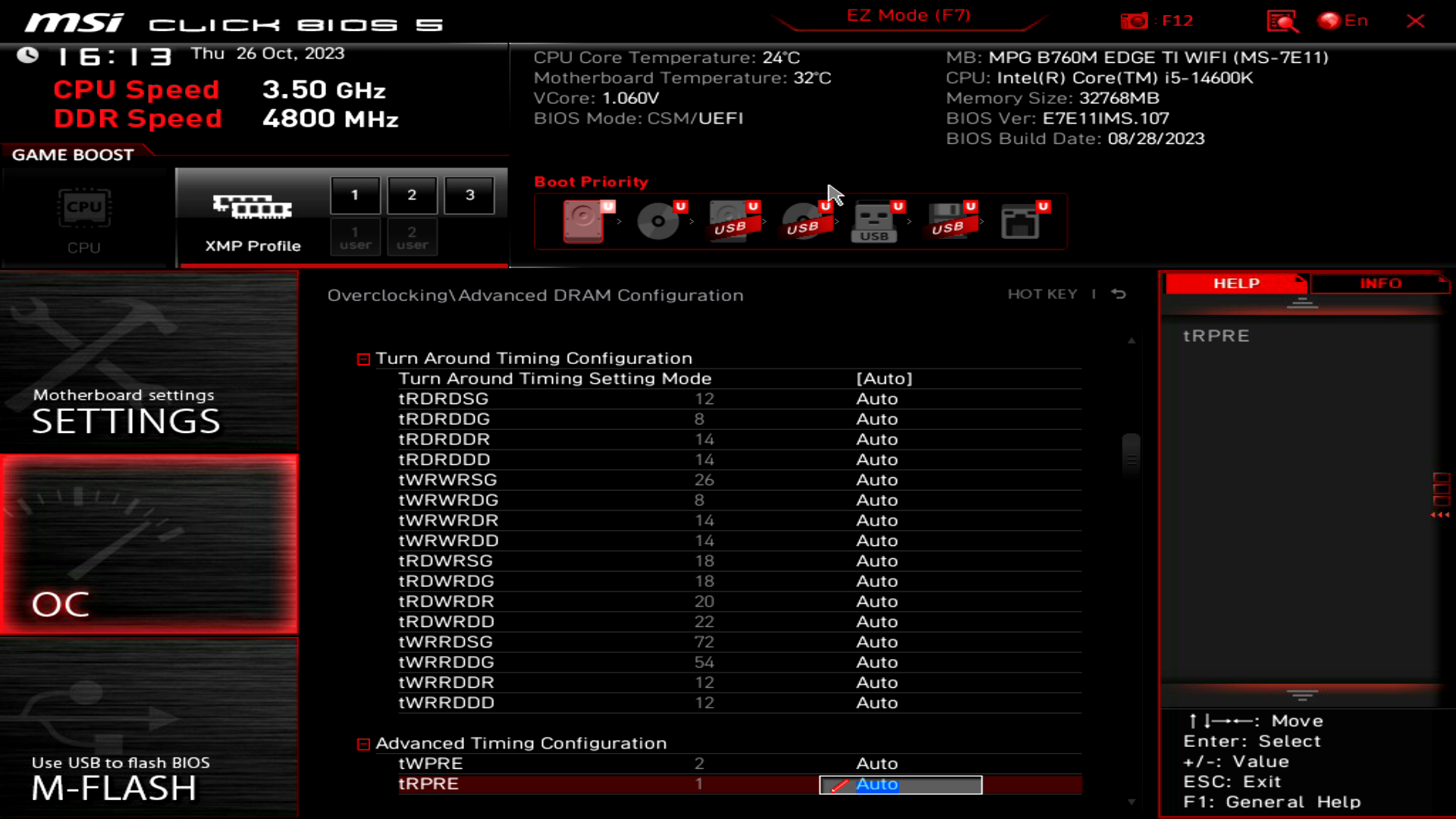Enable XMP Profile 3
This screenshot has width=1456, height=819.
click(469, 195)
